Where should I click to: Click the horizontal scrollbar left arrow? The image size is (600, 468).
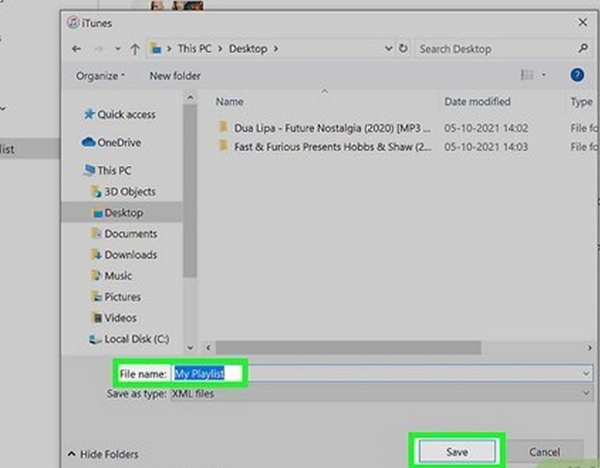tap(208, 347)
